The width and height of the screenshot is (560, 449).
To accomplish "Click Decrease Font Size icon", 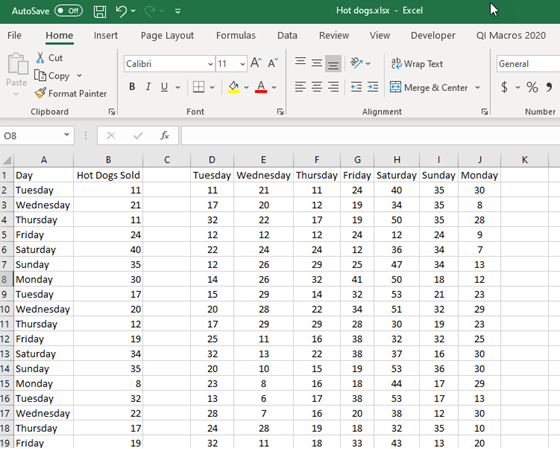I will point(272,63).
